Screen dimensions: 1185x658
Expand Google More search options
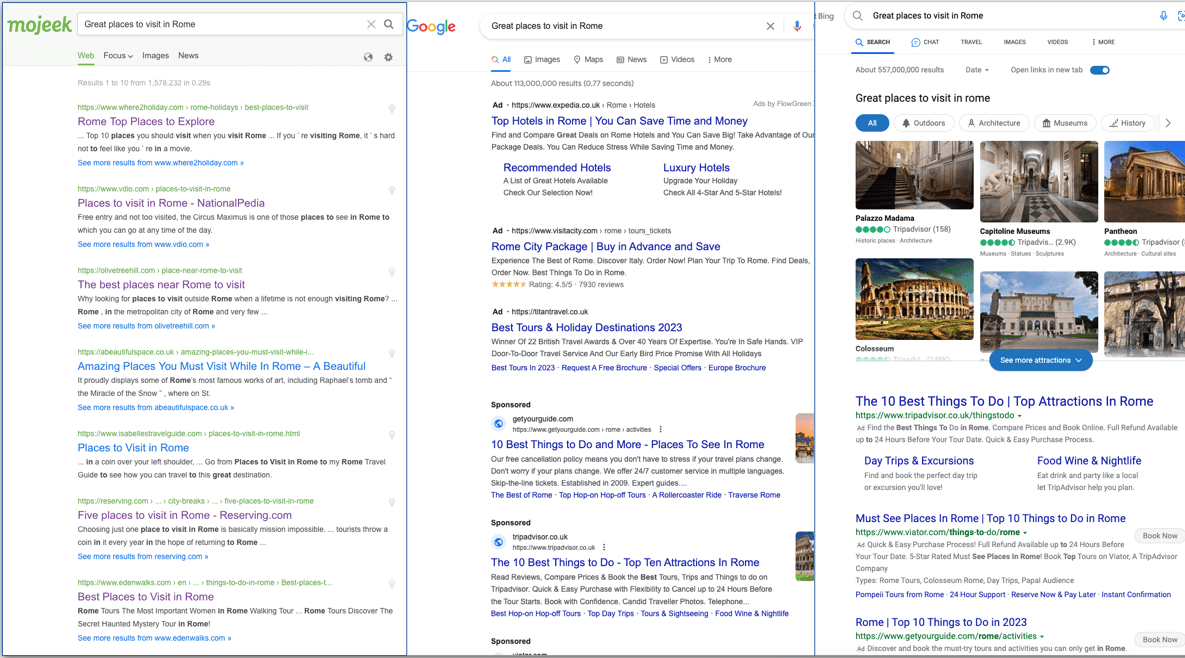(x=719, y=60)
